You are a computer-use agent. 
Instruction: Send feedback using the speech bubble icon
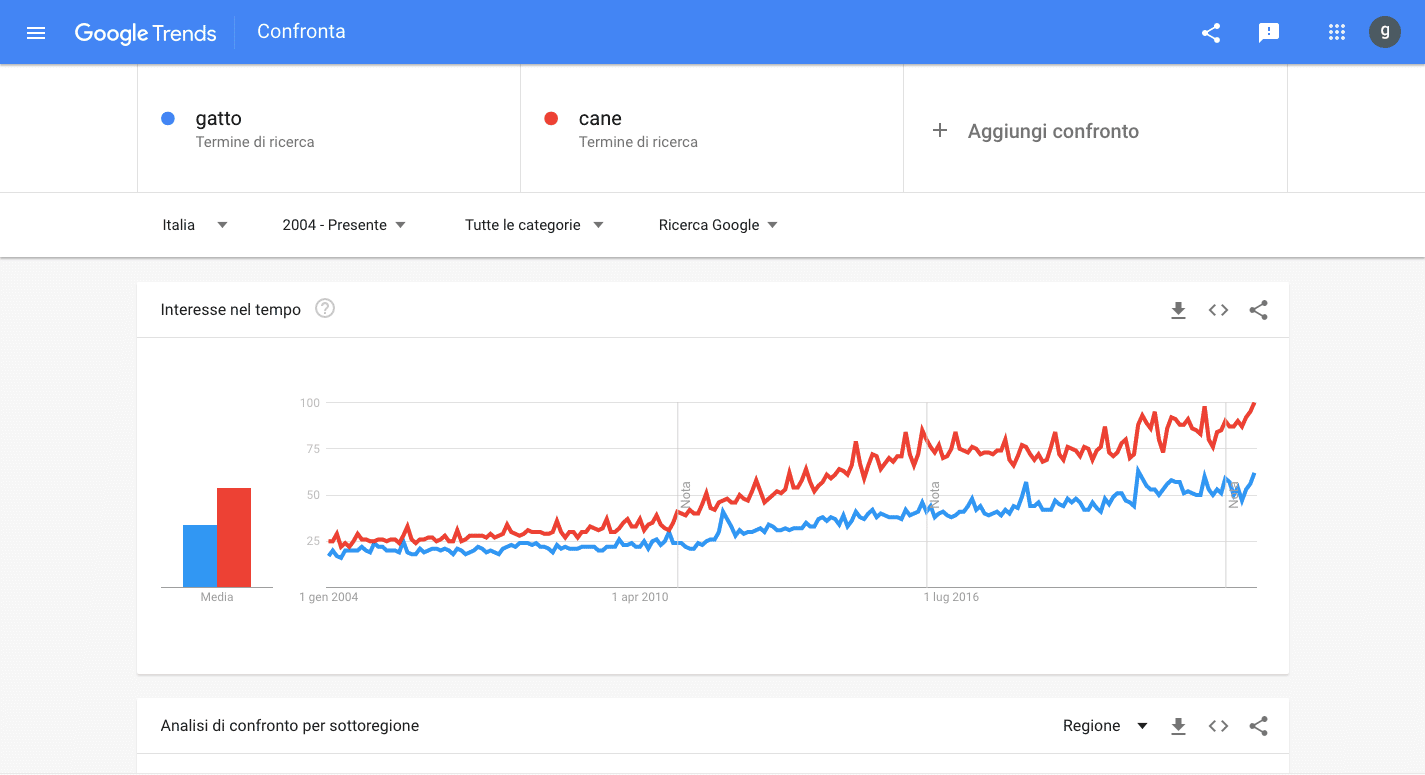point(1269,32)
